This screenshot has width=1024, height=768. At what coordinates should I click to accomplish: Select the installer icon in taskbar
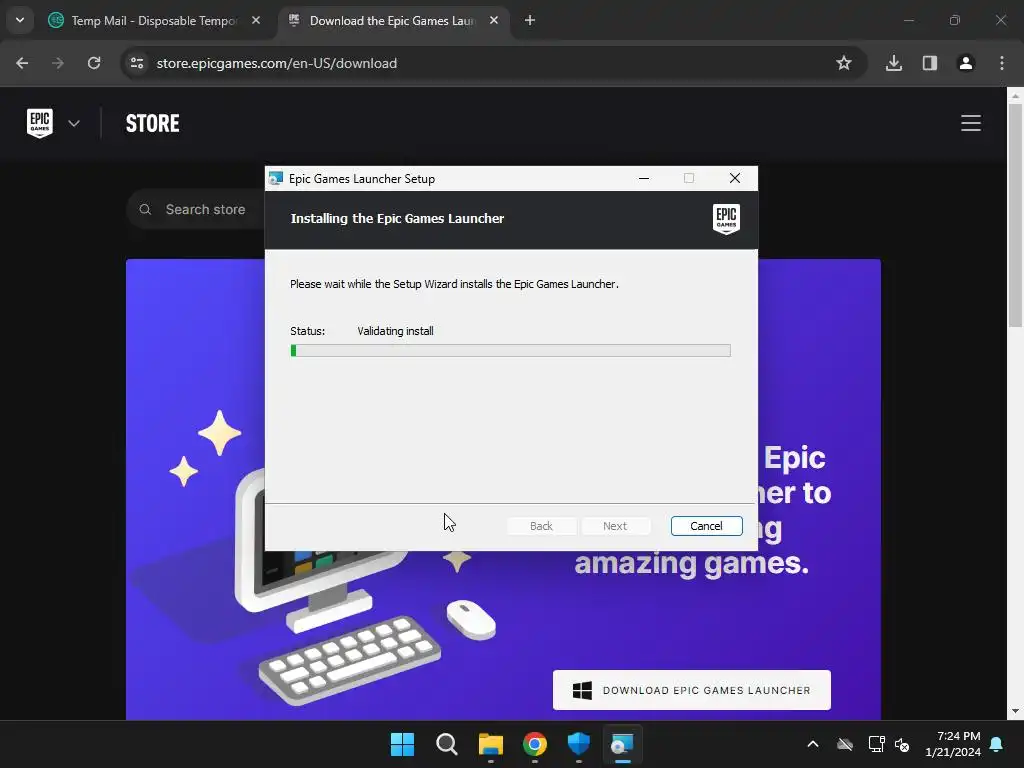pos(622,744)
